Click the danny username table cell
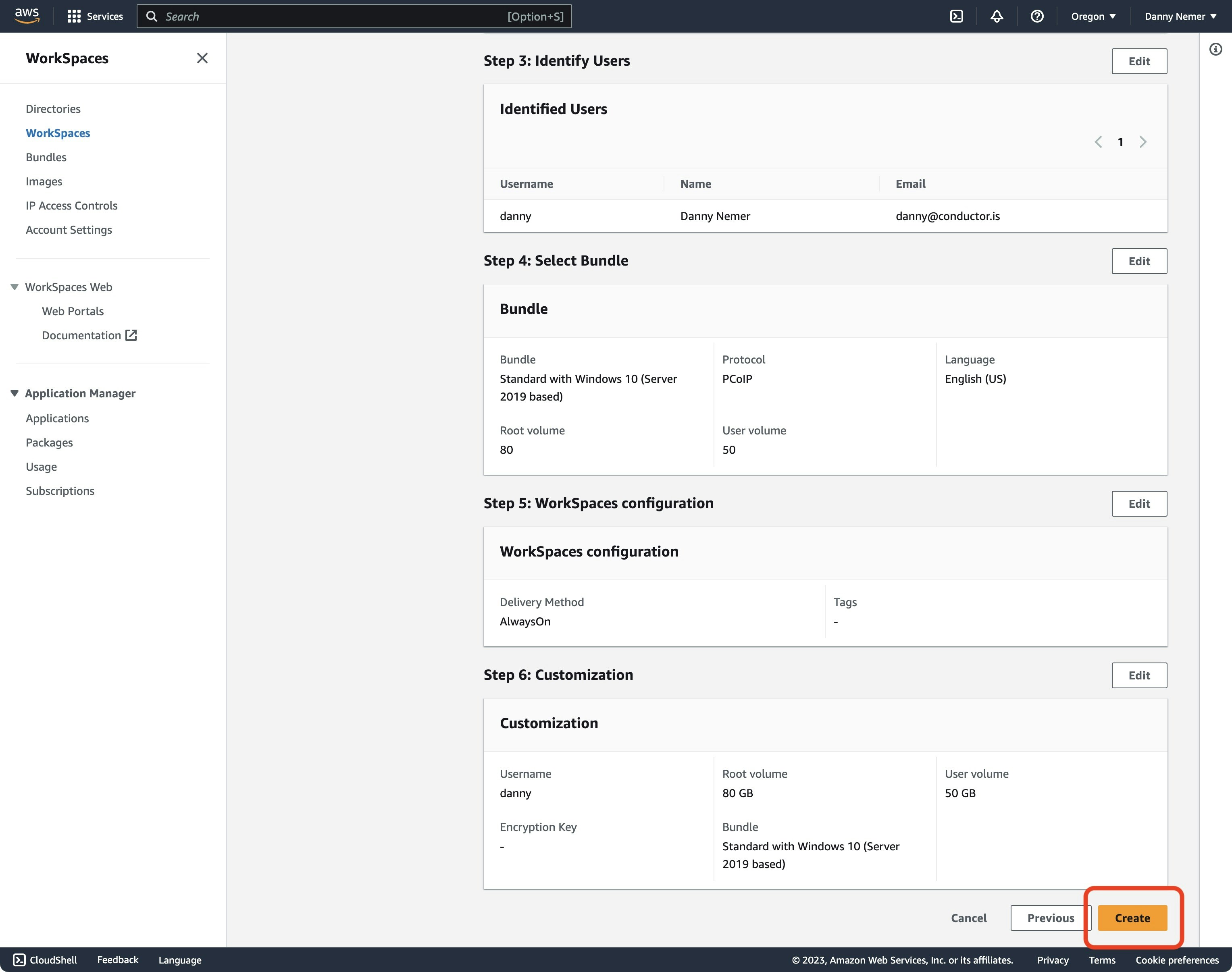The height and width of the screenshot is (972, 1232). [x=516, y=216]
